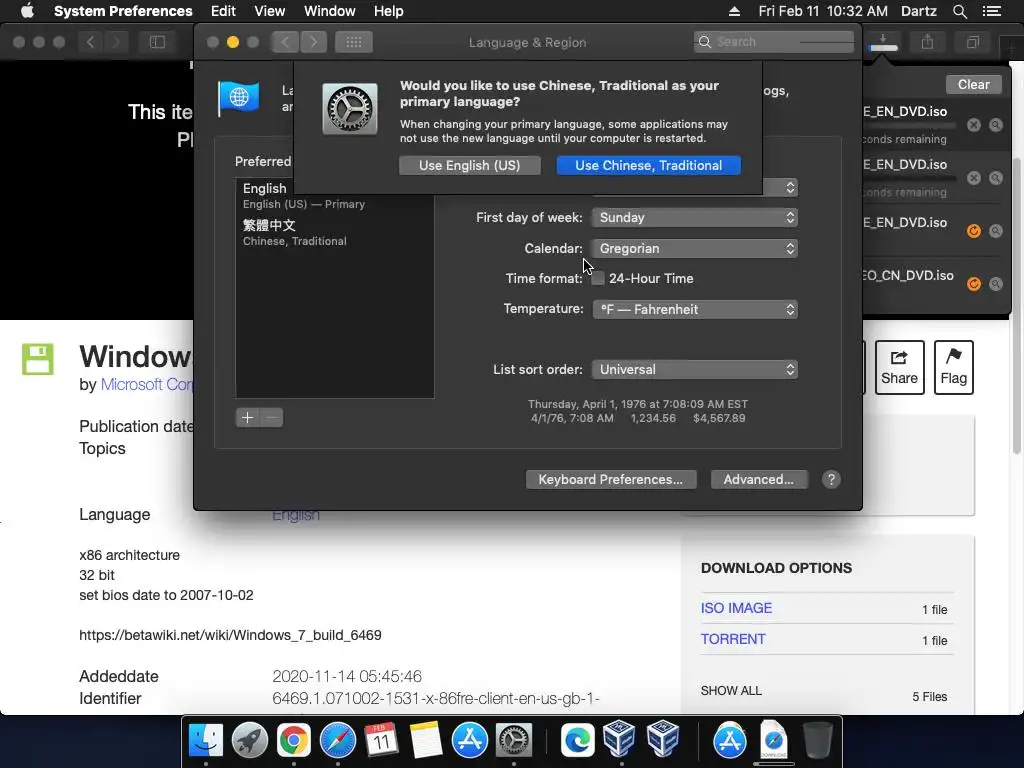The width and height of the screenshot is (1024, 768).
Task: Open the View menu
Action: tap(270, 11)
